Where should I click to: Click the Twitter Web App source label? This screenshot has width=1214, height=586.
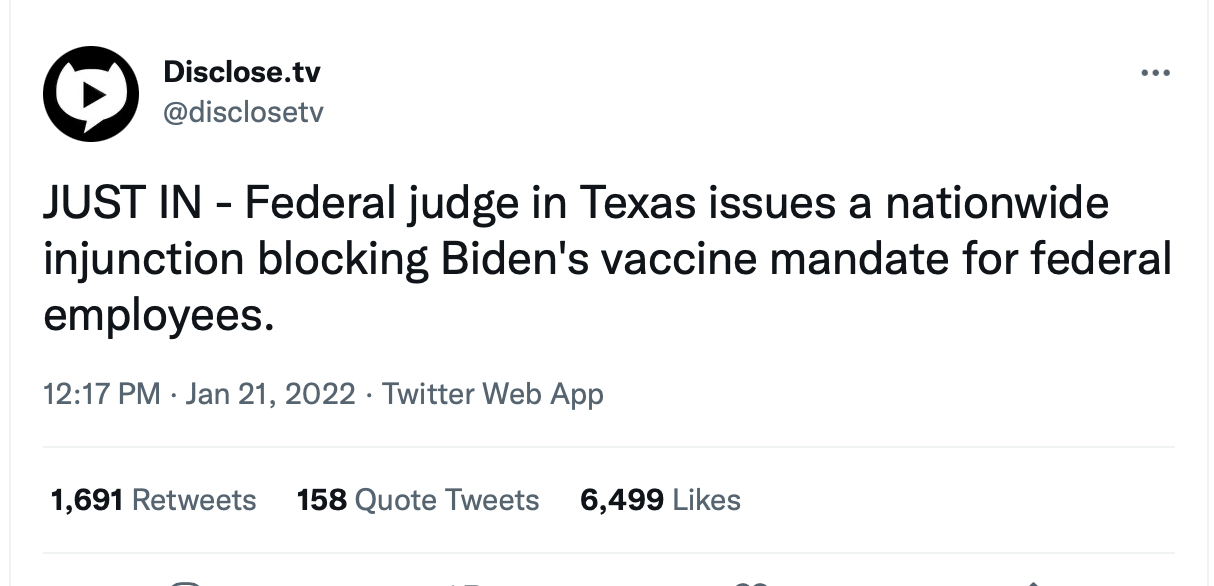coord(492,393)
